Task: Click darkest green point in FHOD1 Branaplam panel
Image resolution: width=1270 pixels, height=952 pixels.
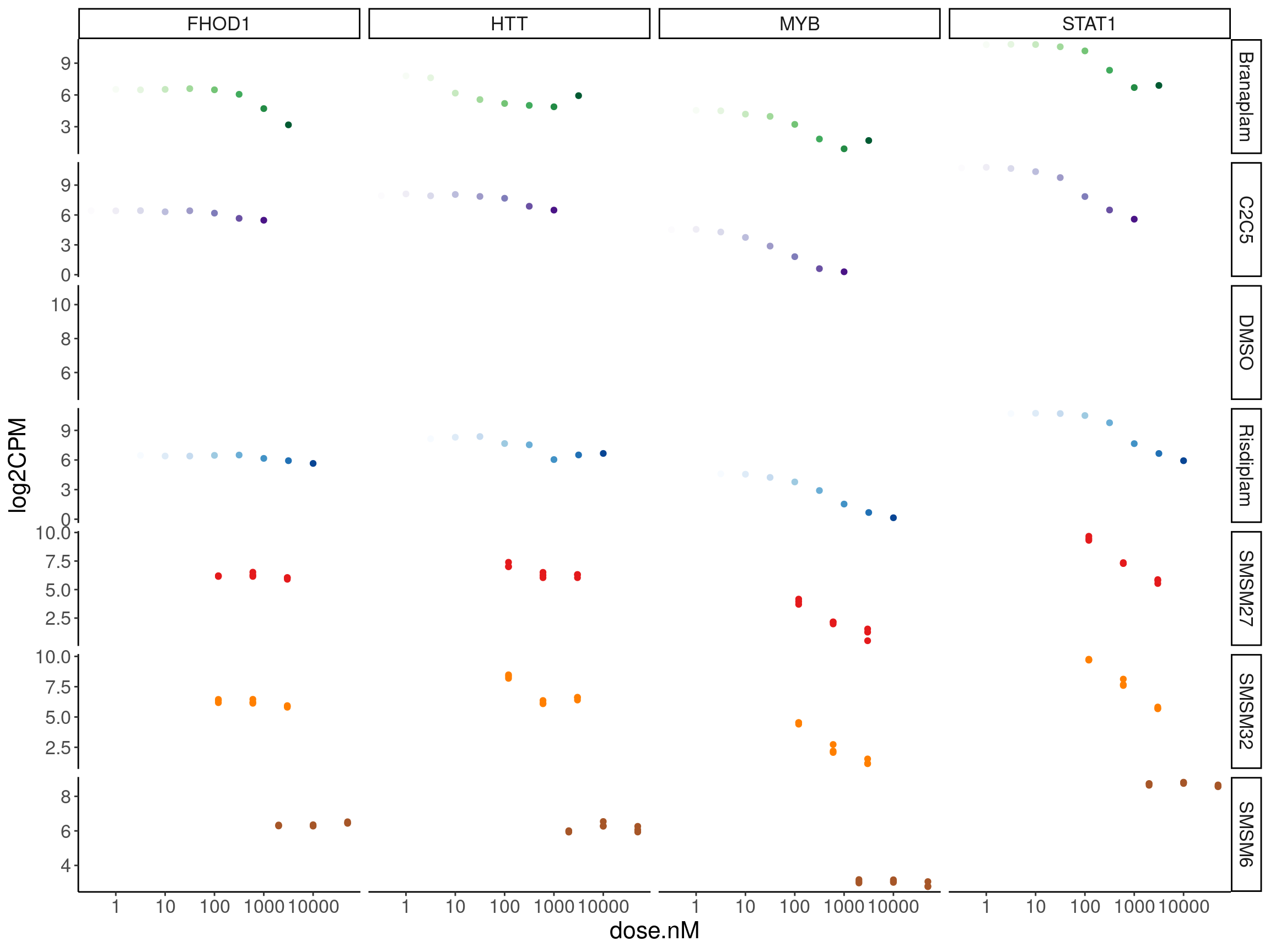Action: (x=288, y=125)
